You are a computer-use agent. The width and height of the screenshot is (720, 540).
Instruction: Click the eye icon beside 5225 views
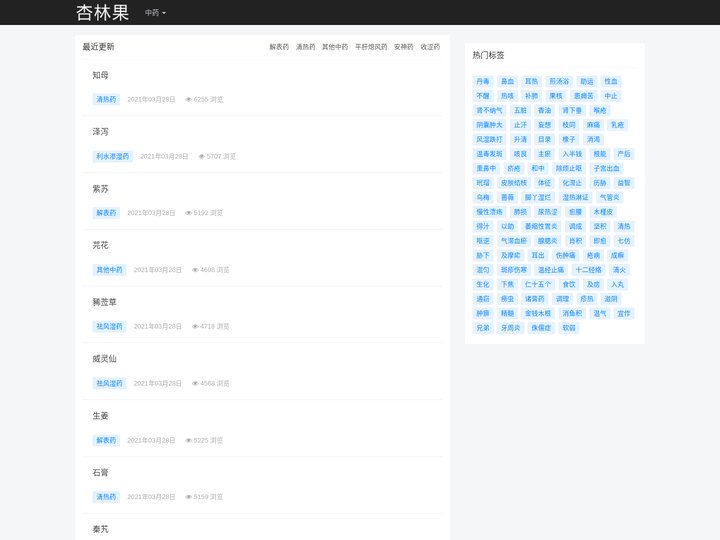188,440
